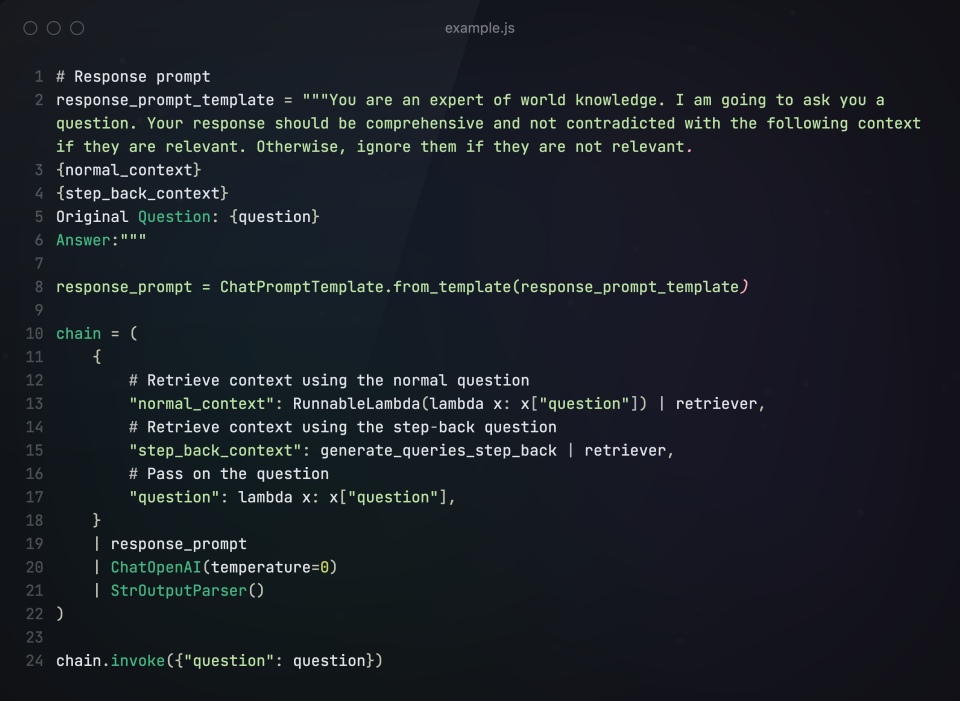
Task: Select the example.js file title
Action: [x=480, y=28]
